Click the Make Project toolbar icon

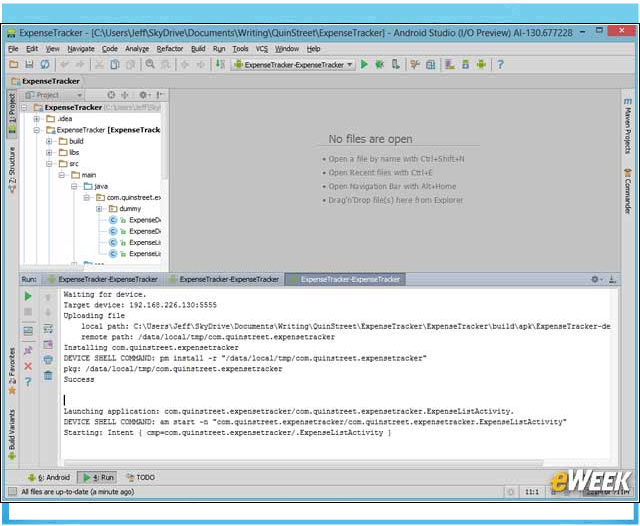tap(220, 64)
